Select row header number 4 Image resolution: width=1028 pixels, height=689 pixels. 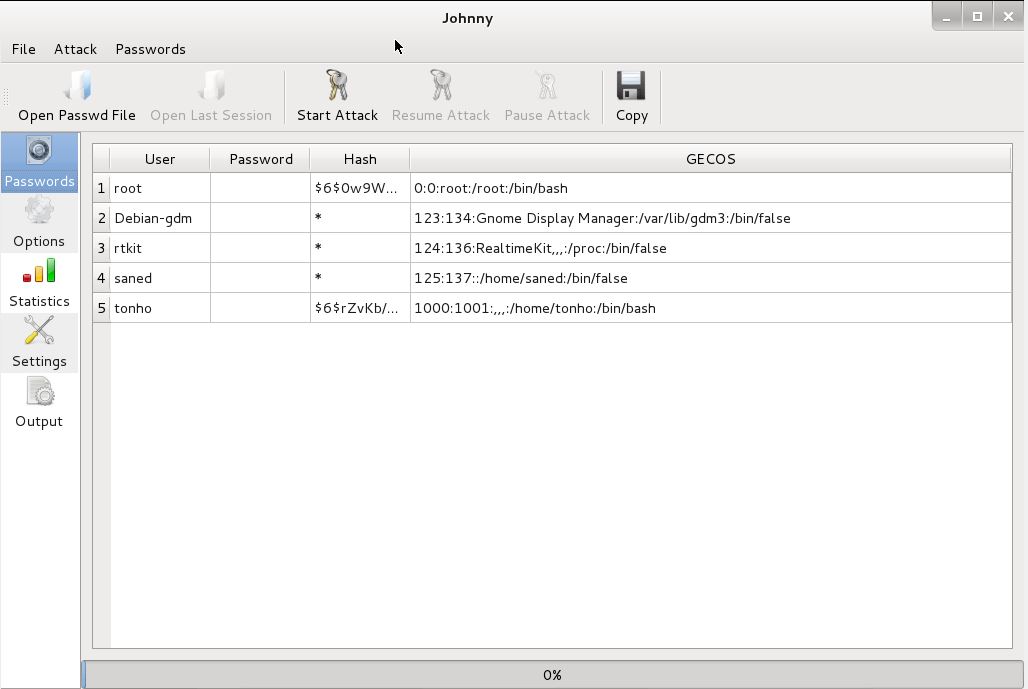[x=101, y=278]
